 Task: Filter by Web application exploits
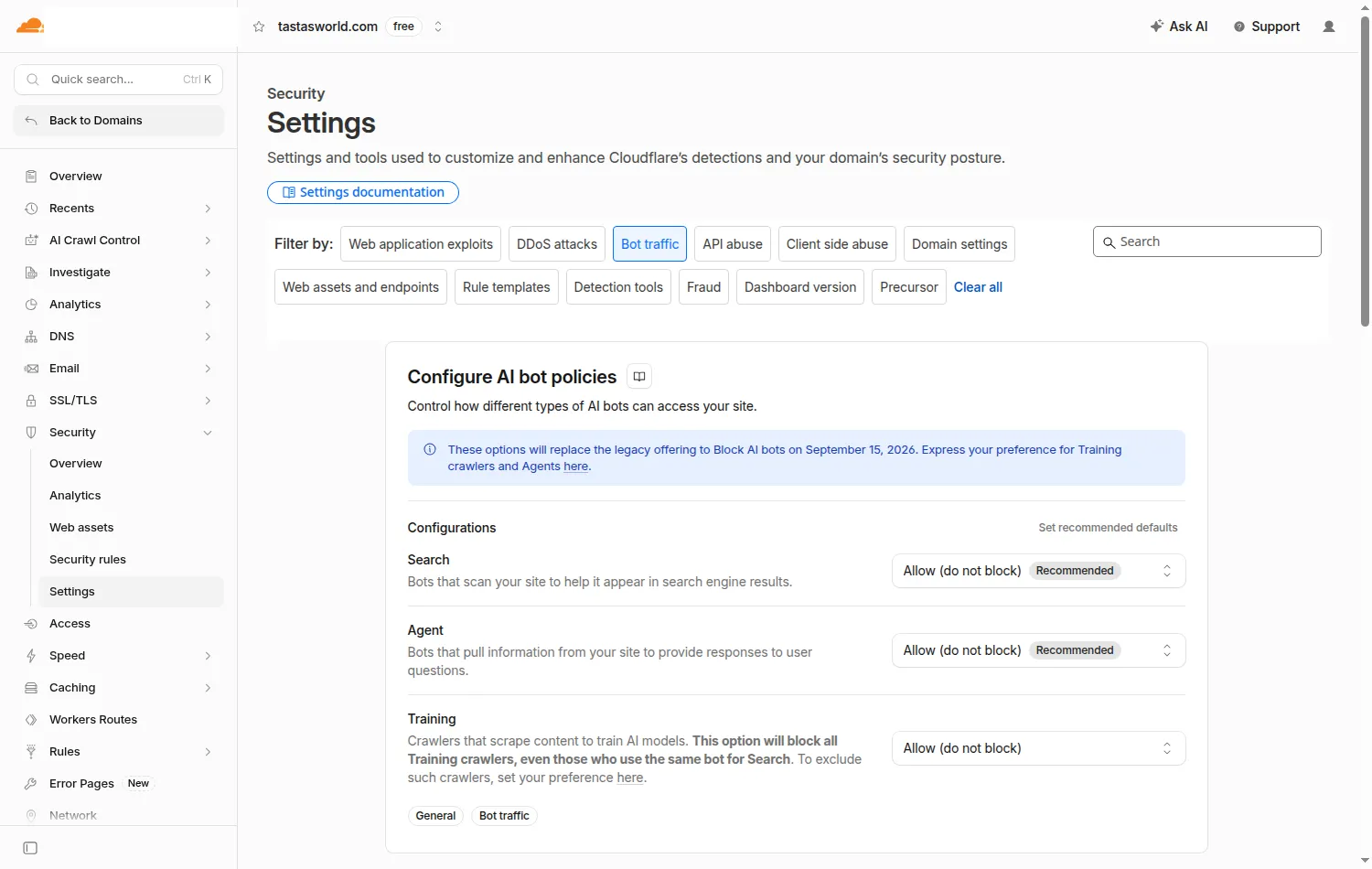421,244
